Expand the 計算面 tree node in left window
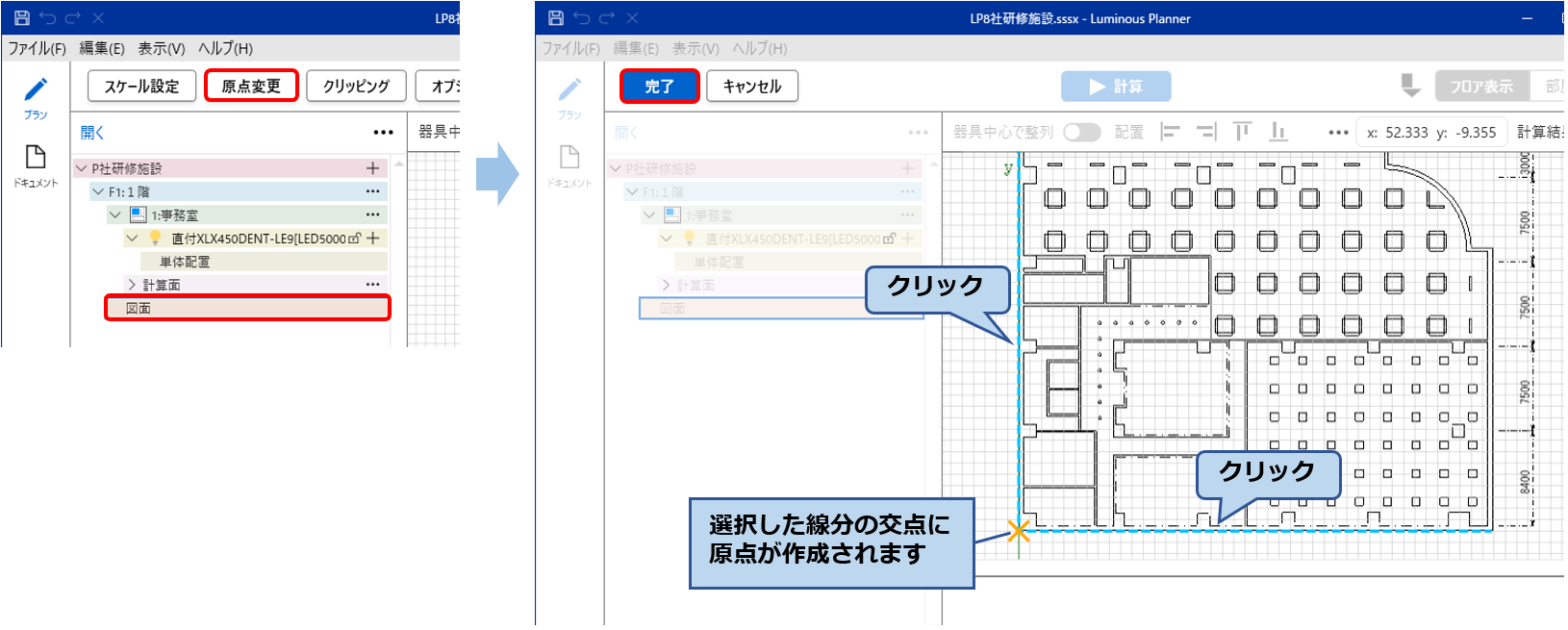This screenshot has width=1568, height=630. pos(132,285)
